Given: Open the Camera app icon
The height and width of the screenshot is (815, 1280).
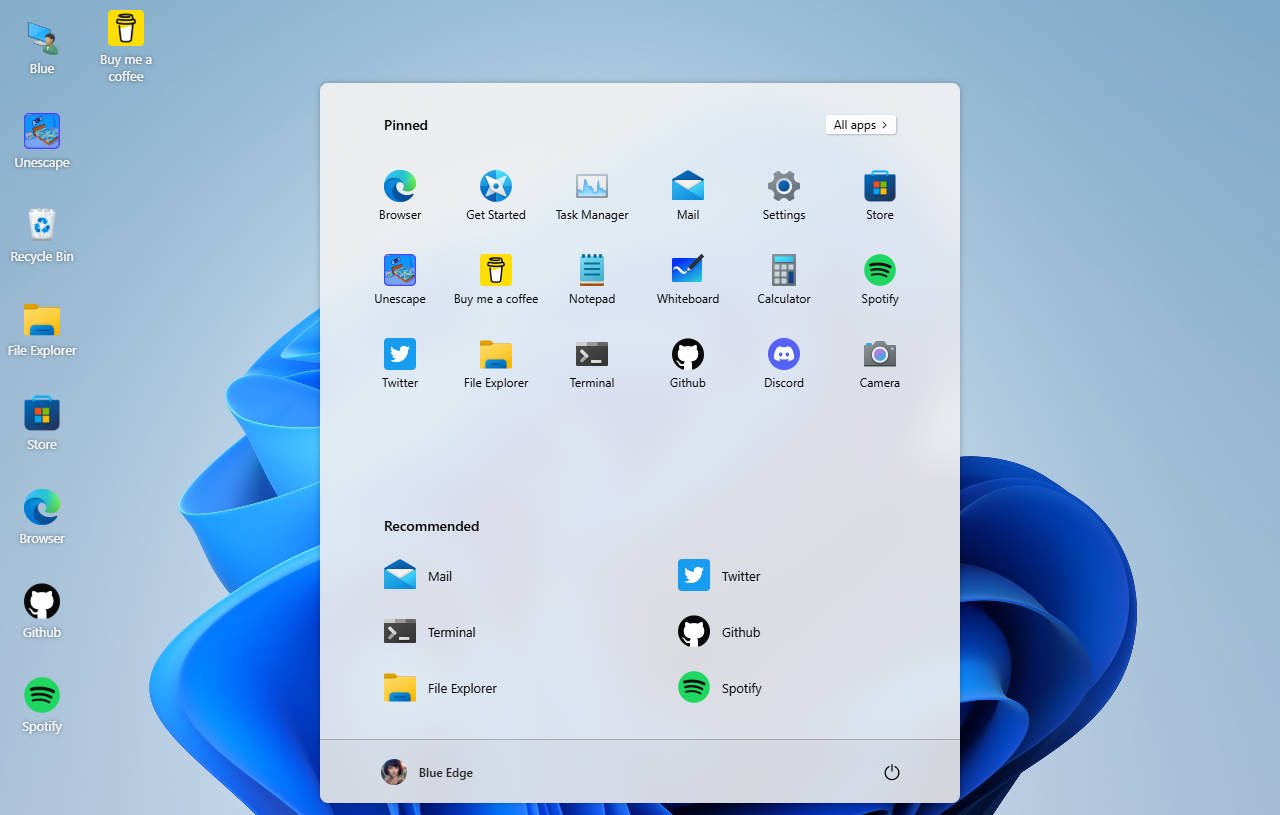Looking at the screenshot, I should [x=880, y=355].
